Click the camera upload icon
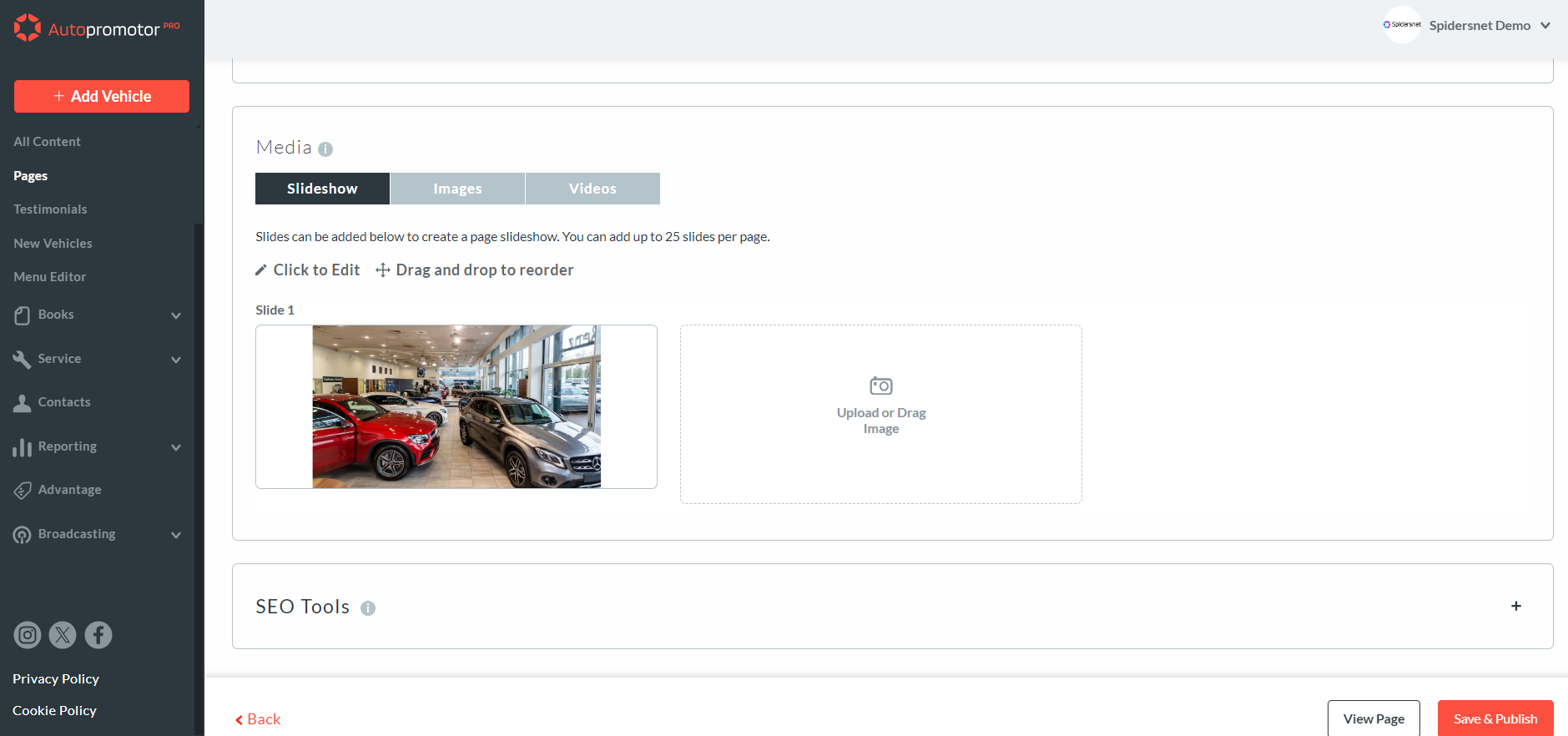Image resolution: width=1568 pixels, height=736 pixels. coord(880,386)
